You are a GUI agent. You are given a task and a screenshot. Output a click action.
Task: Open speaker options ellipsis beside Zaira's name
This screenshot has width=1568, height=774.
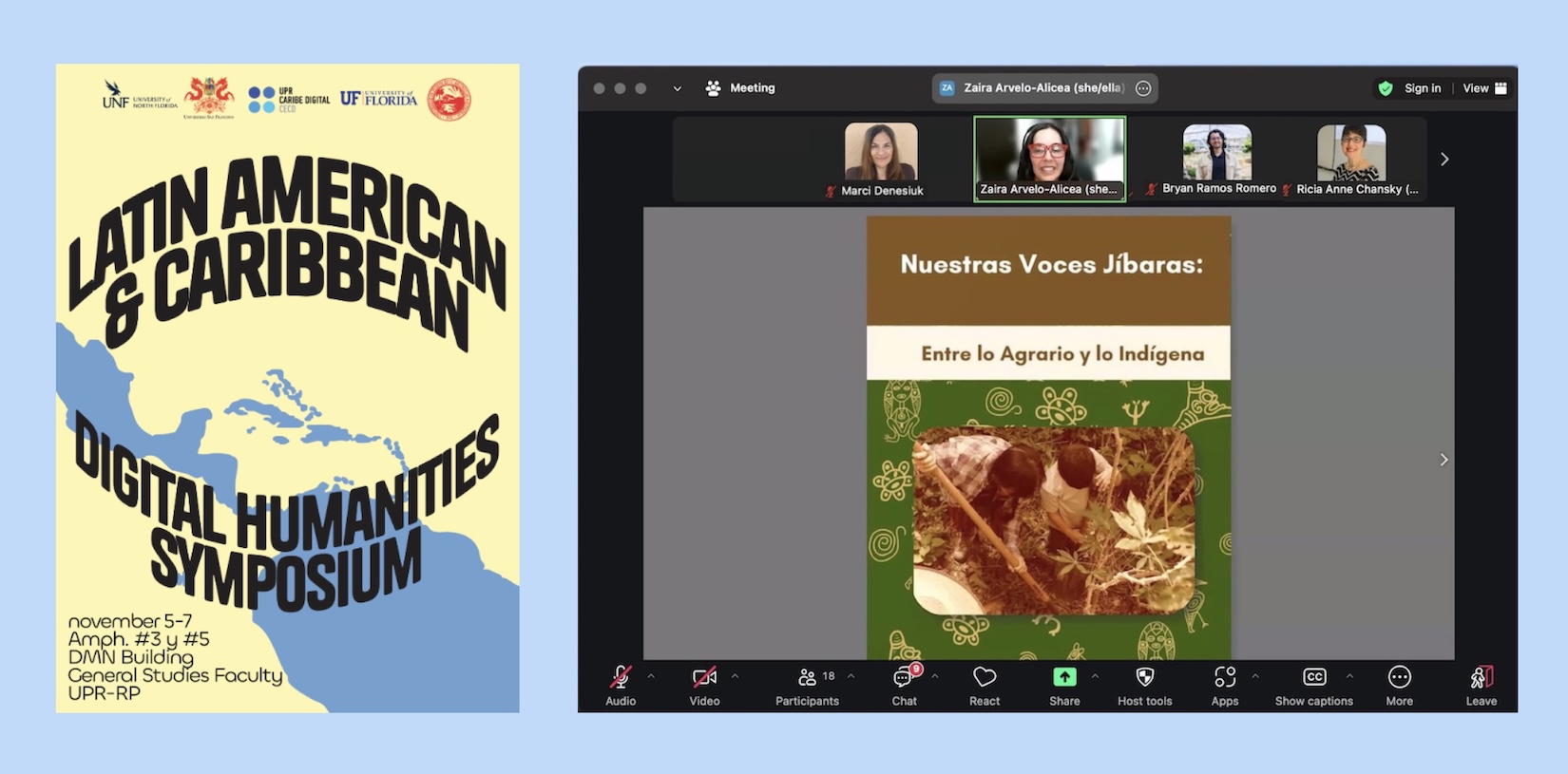1143,88
